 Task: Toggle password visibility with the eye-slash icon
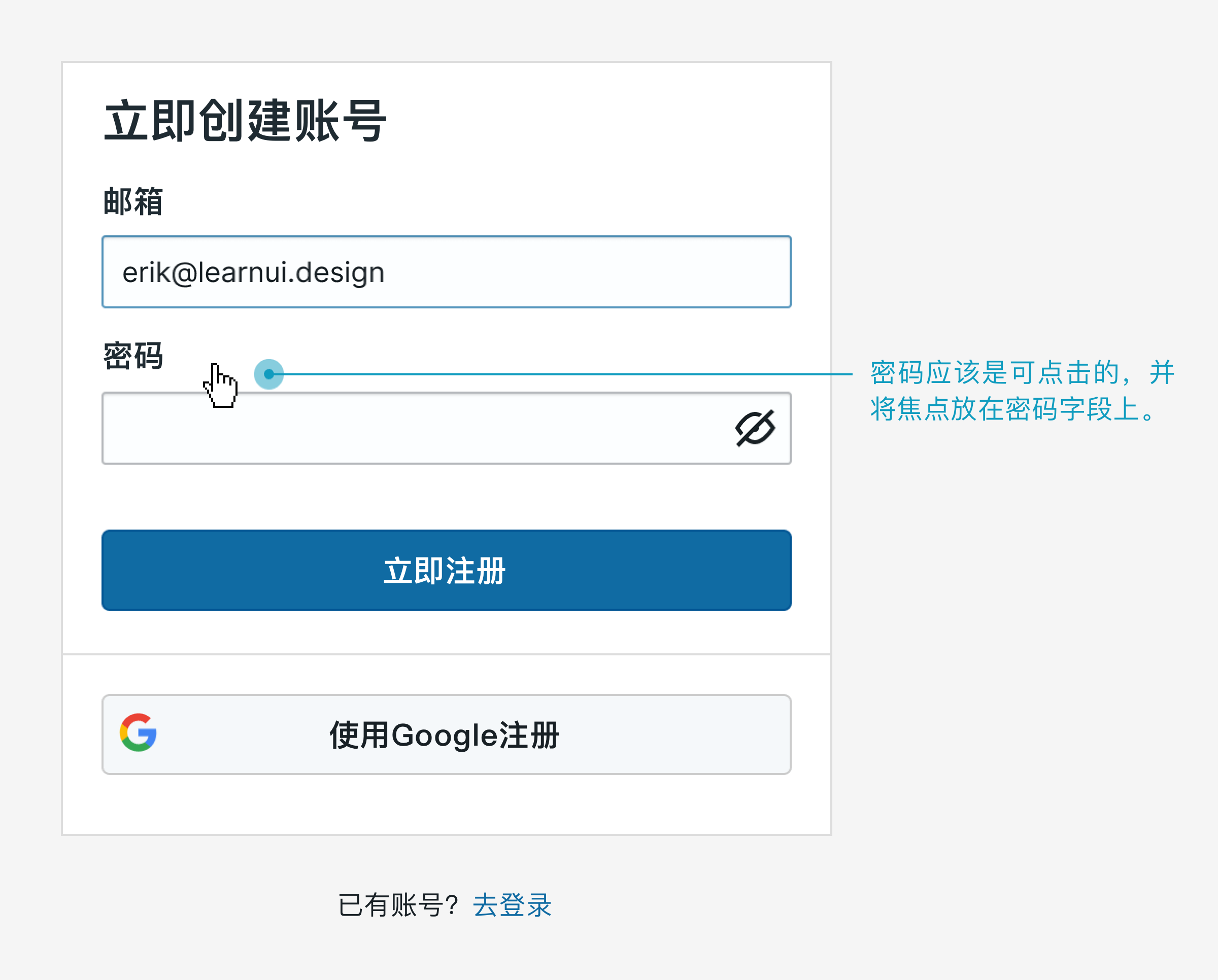point(755,428)
